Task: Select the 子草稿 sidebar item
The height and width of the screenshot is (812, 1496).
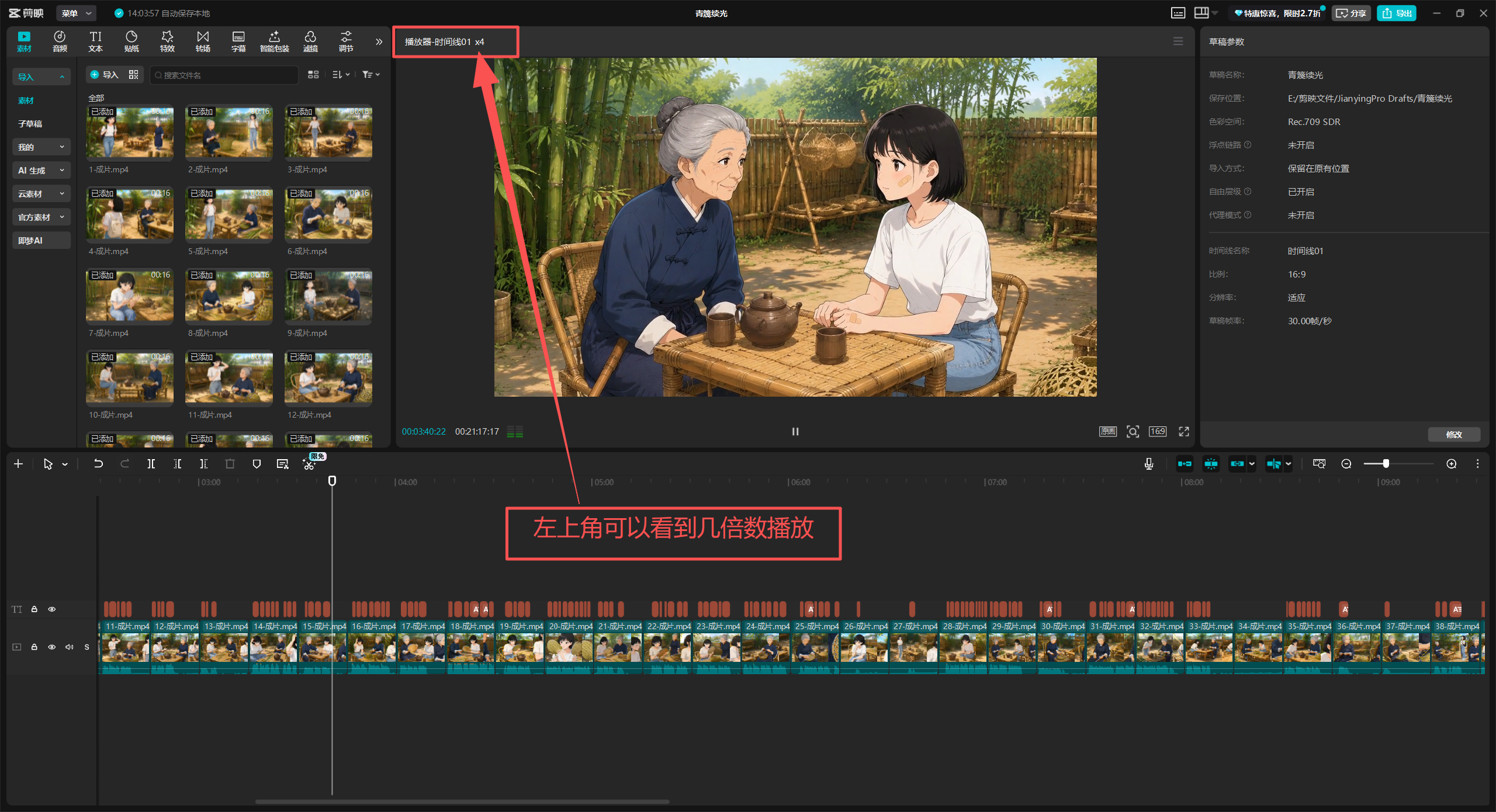Action: [x=30, y=124]
